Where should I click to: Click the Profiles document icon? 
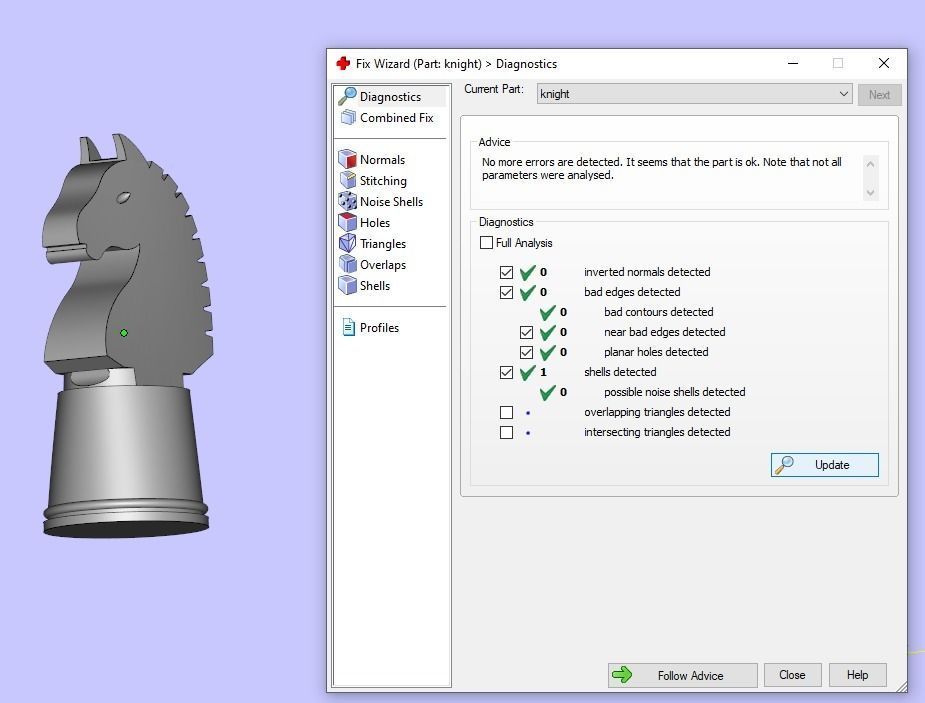(349, 327)
